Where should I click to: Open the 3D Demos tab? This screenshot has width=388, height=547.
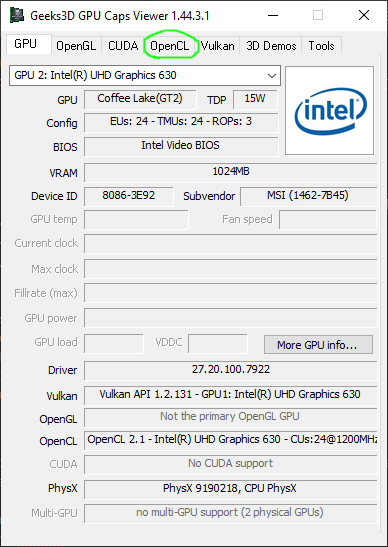point(271,46)
